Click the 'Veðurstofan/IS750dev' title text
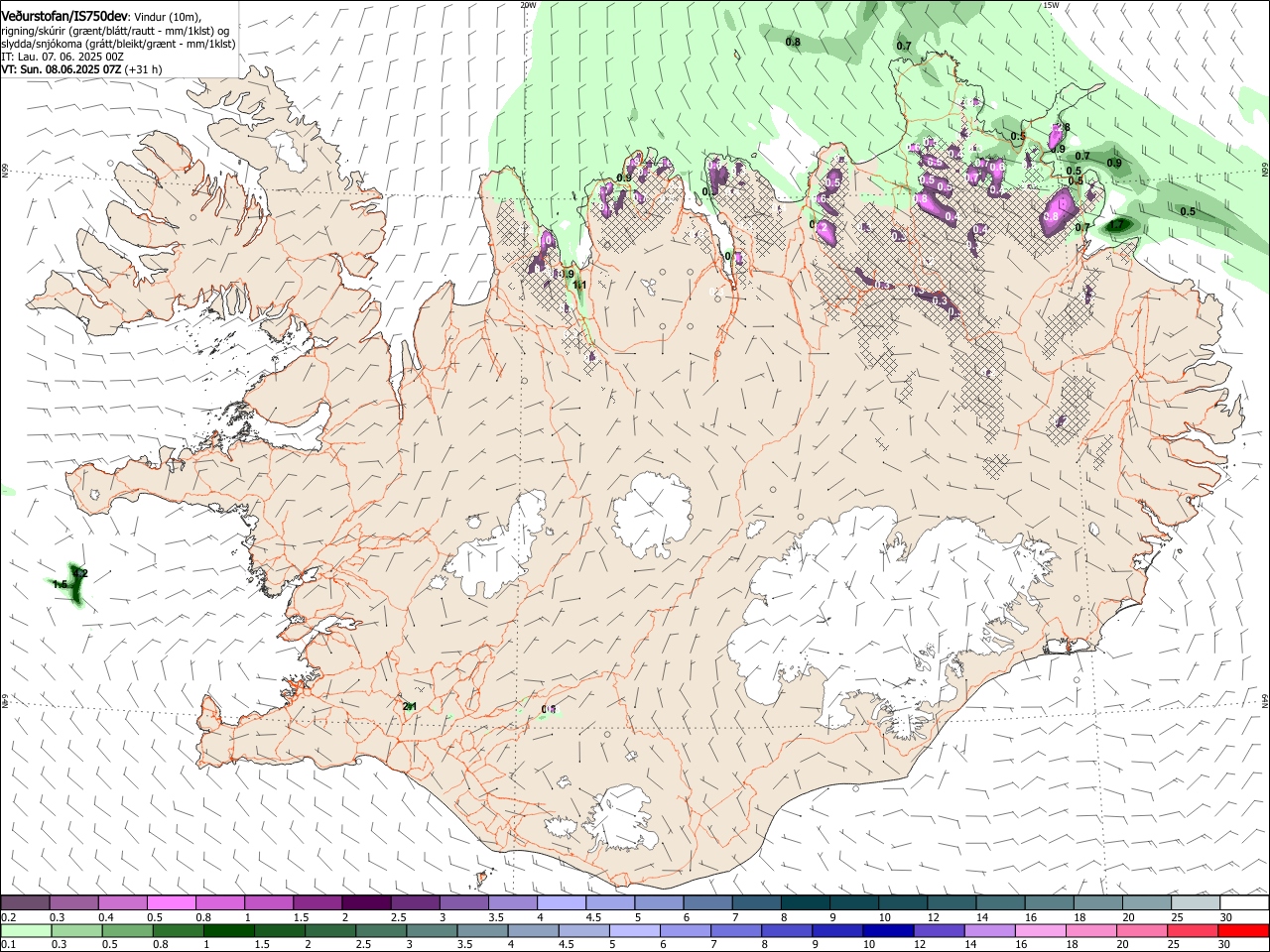 [x=64, y=17]
